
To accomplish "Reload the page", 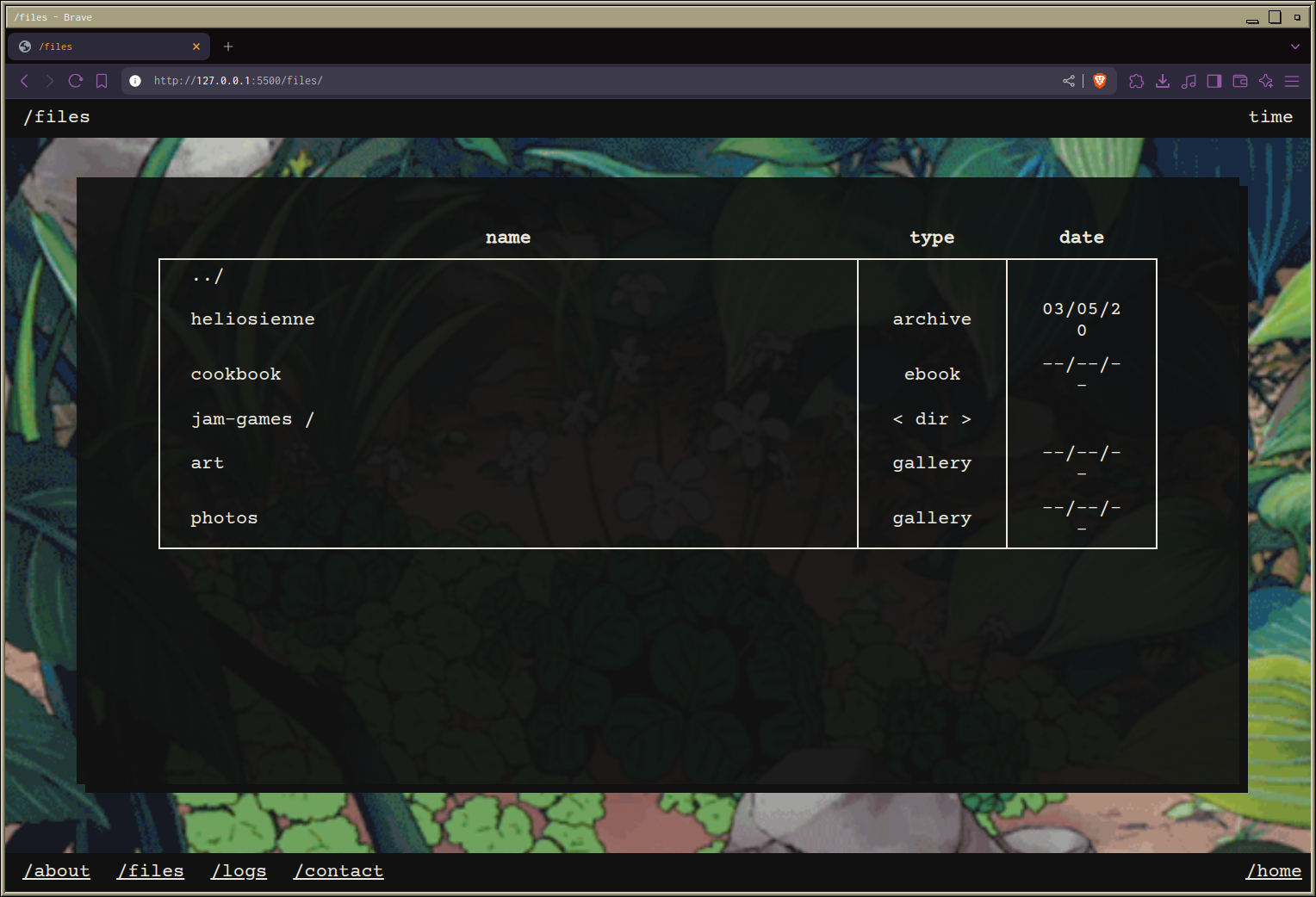I will (x=76, y=81).
